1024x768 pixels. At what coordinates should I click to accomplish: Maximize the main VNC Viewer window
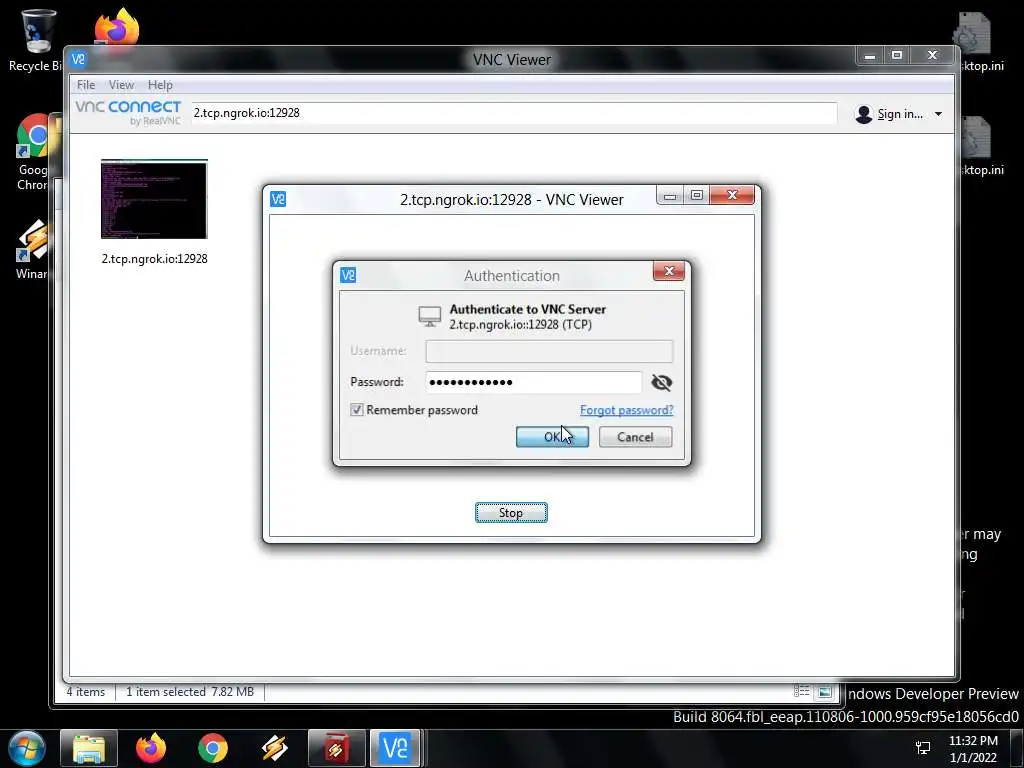click(x=897, y=56)
